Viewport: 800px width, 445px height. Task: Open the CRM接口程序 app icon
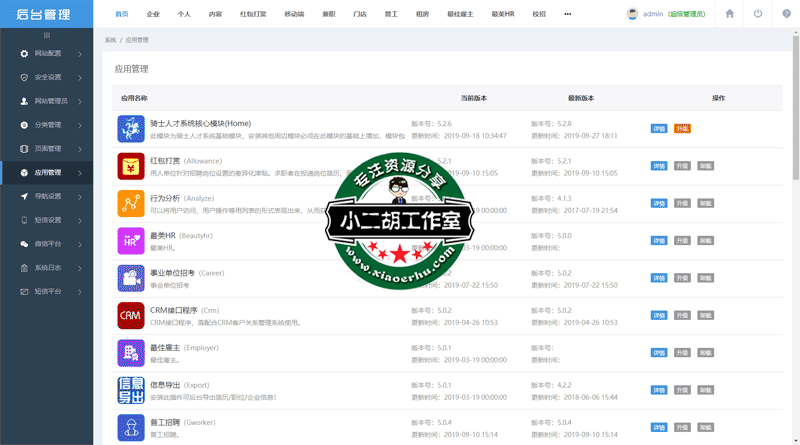pos(130,315)
